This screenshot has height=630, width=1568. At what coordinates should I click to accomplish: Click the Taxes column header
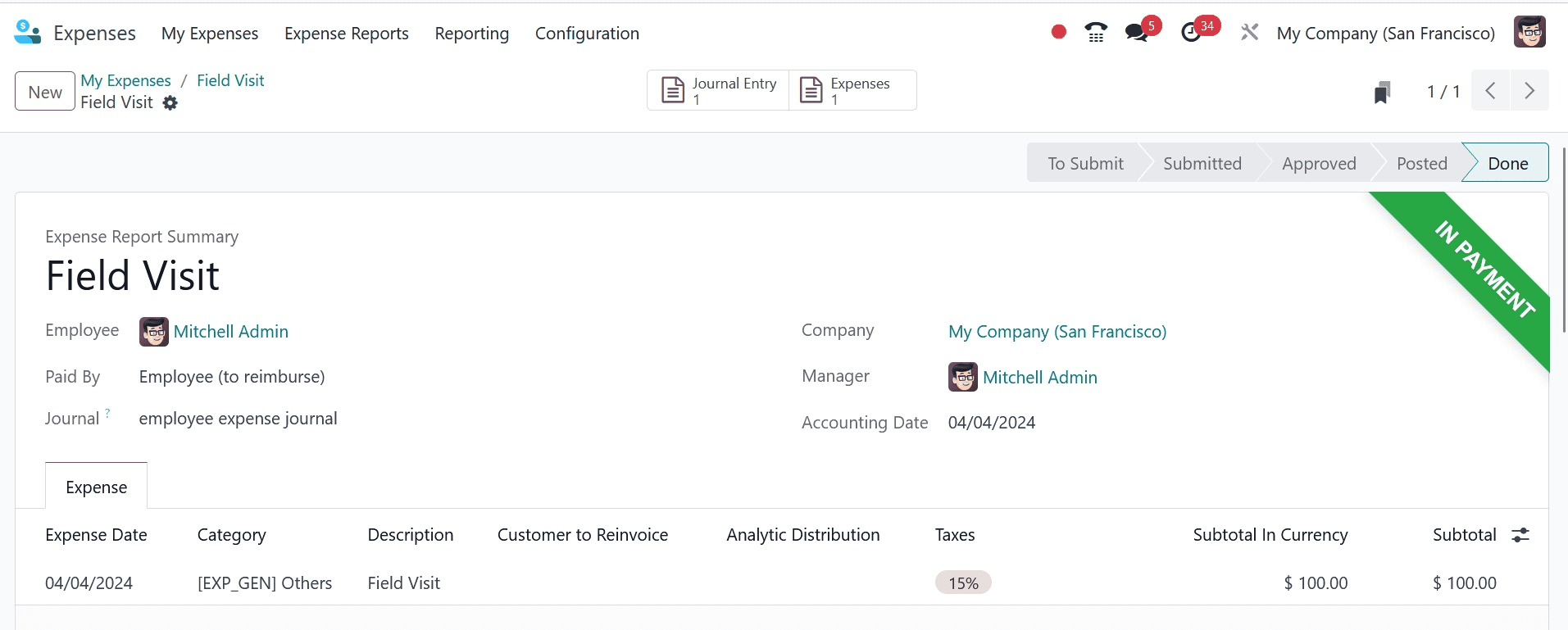955,535
